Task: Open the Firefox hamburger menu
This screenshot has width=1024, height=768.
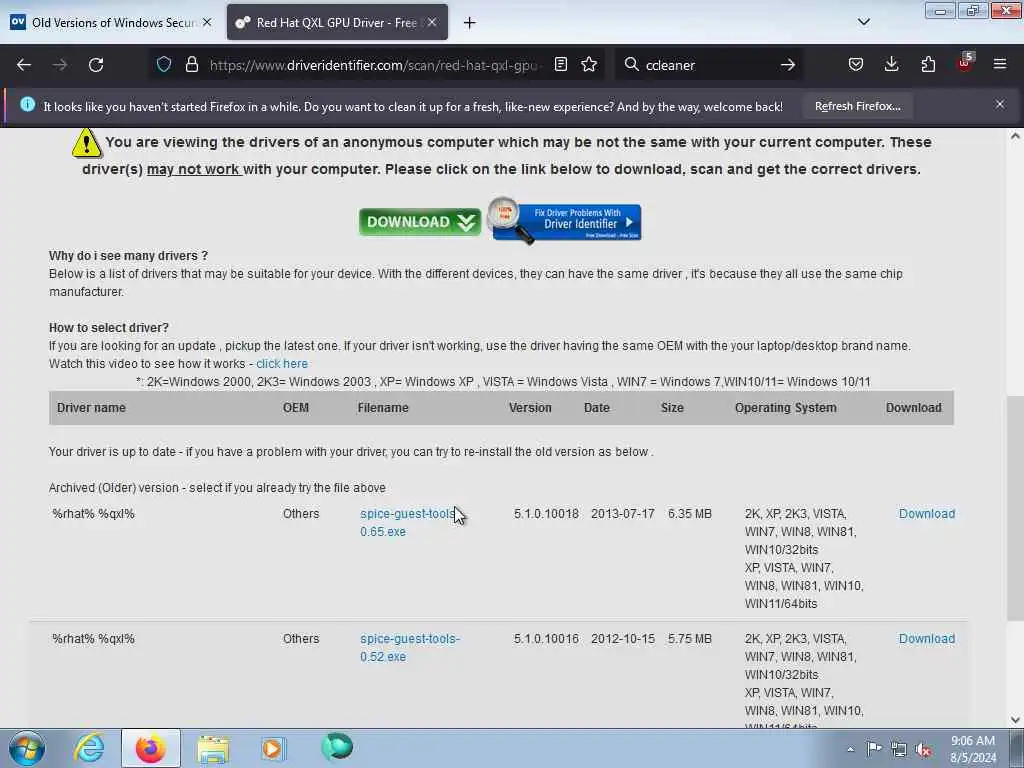Action: pos(1000,65)
